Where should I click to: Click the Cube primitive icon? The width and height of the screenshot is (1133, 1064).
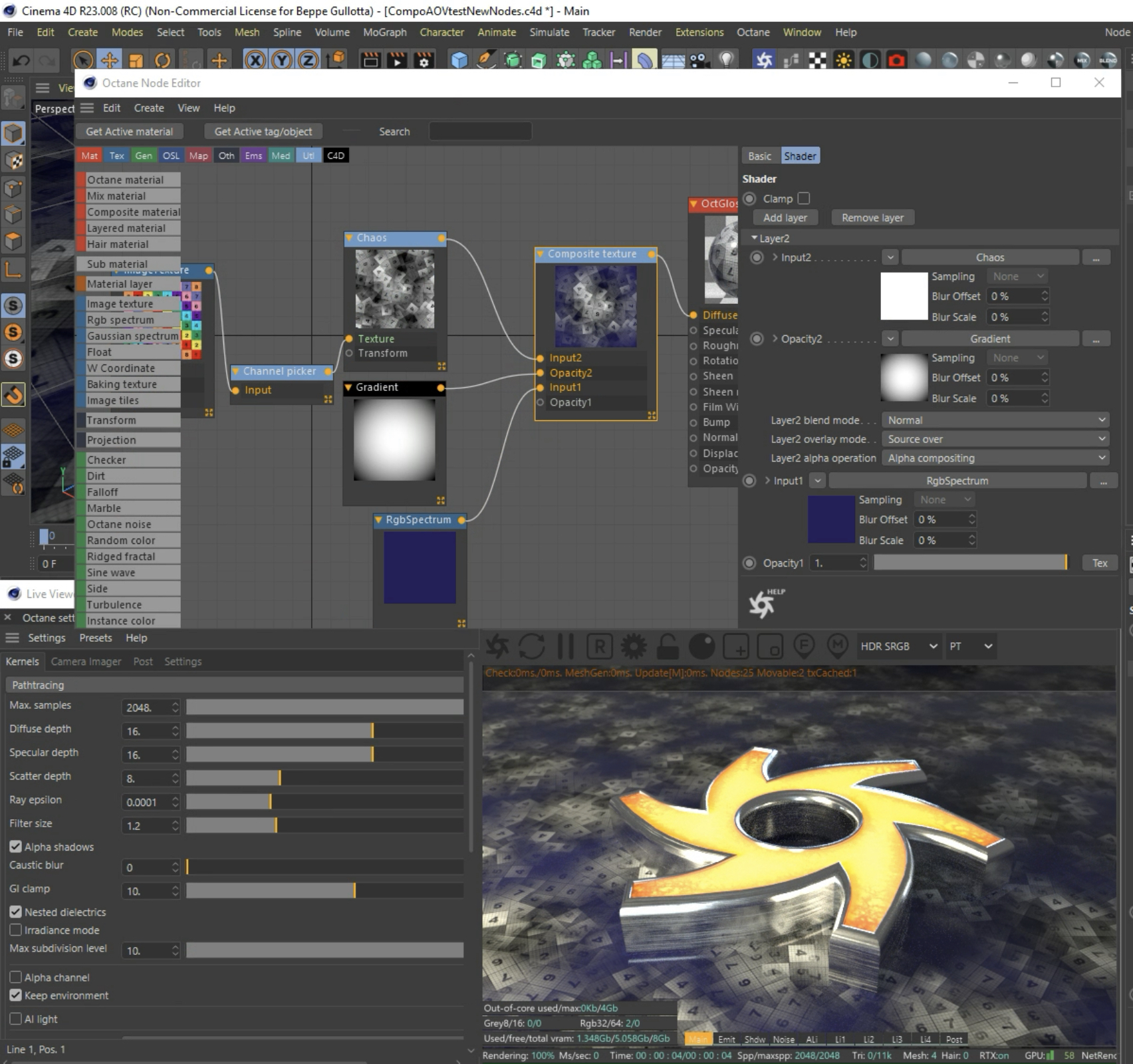pos(459,61)
